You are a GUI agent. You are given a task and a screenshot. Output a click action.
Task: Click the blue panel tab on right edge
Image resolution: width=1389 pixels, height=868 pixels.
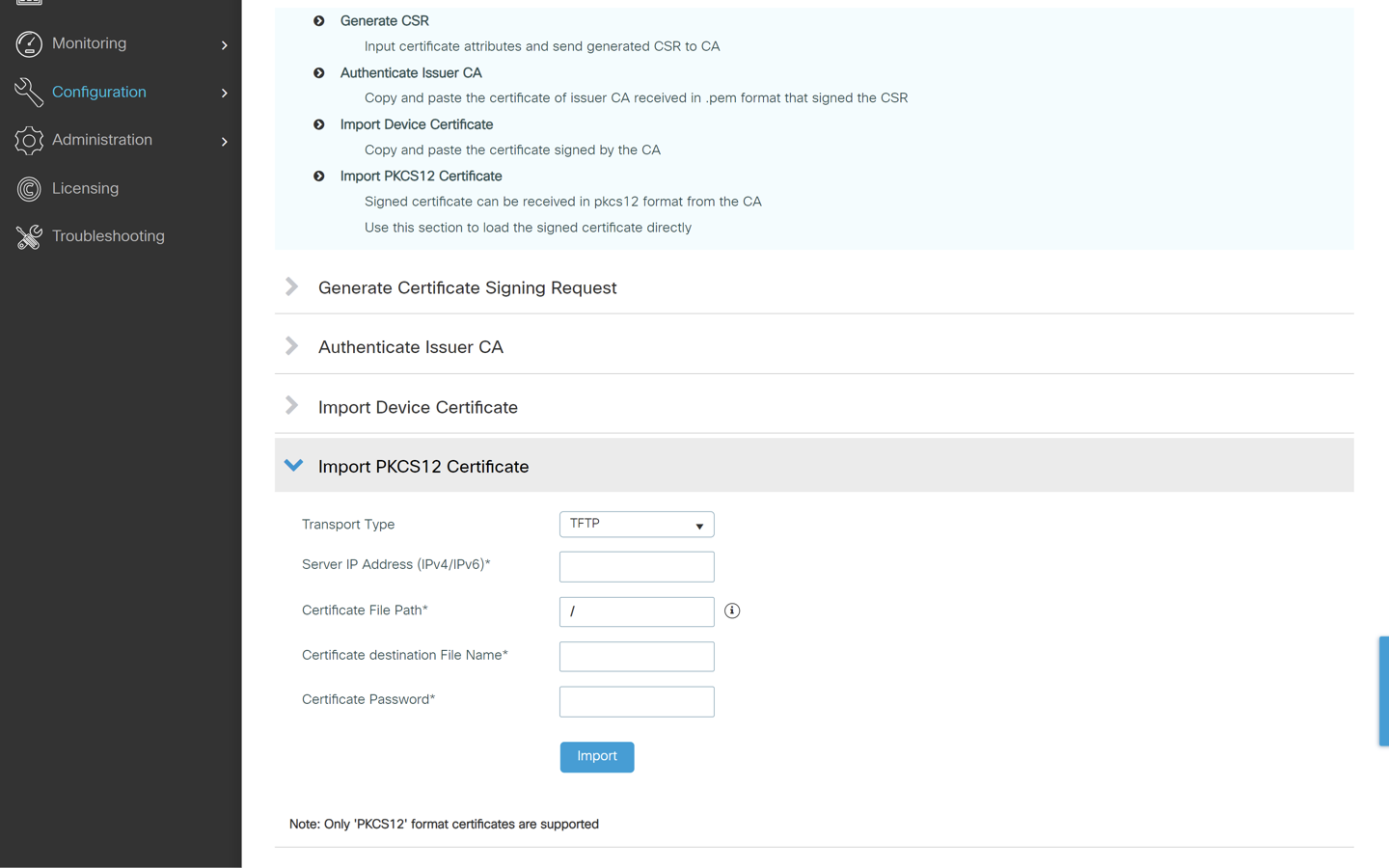[x=1385, y=691]
